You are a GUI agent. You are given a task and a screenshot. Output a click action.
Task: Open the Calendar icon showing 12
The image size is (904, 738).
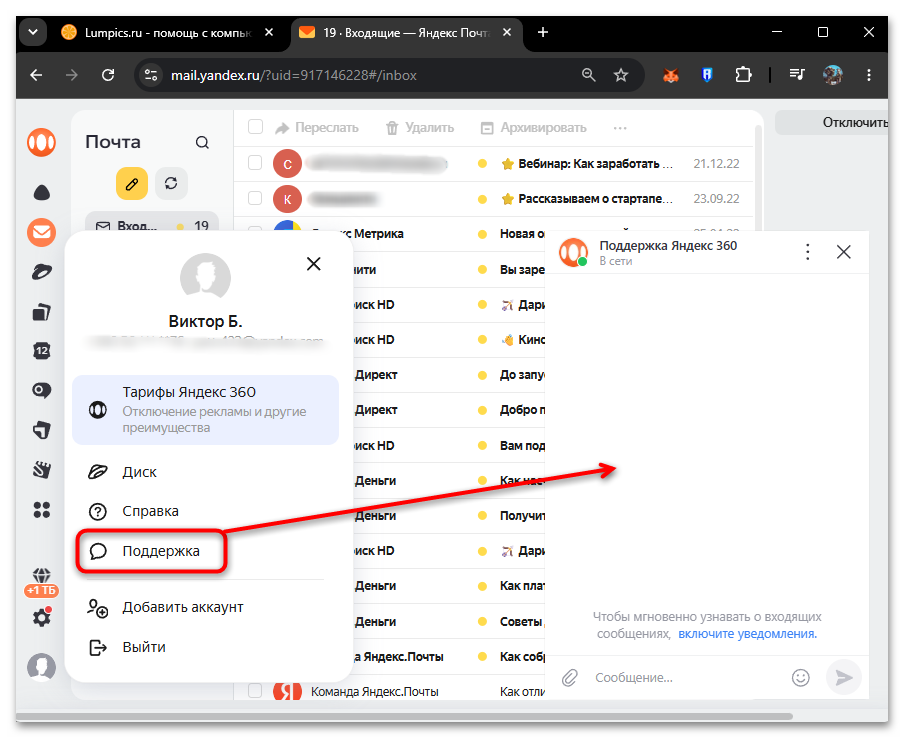42,351
